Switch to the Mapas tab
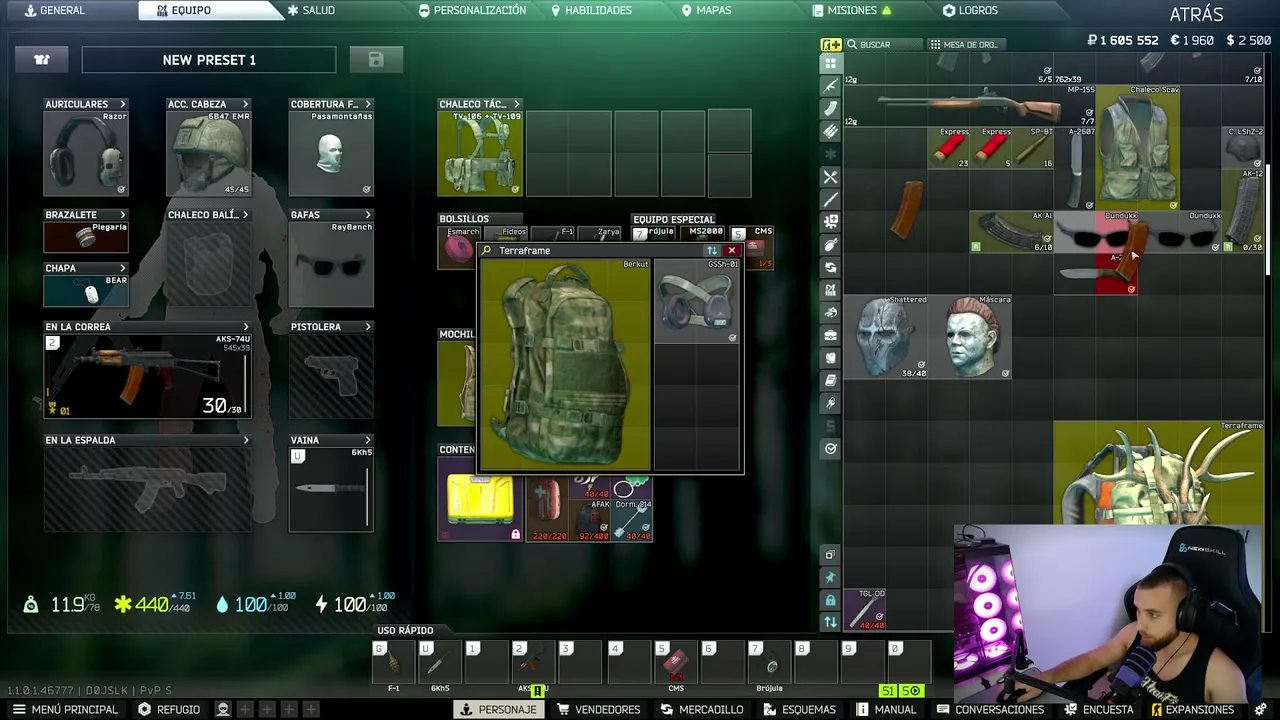The height and width of the screenshot is (720, 1280). pos(706,10)
